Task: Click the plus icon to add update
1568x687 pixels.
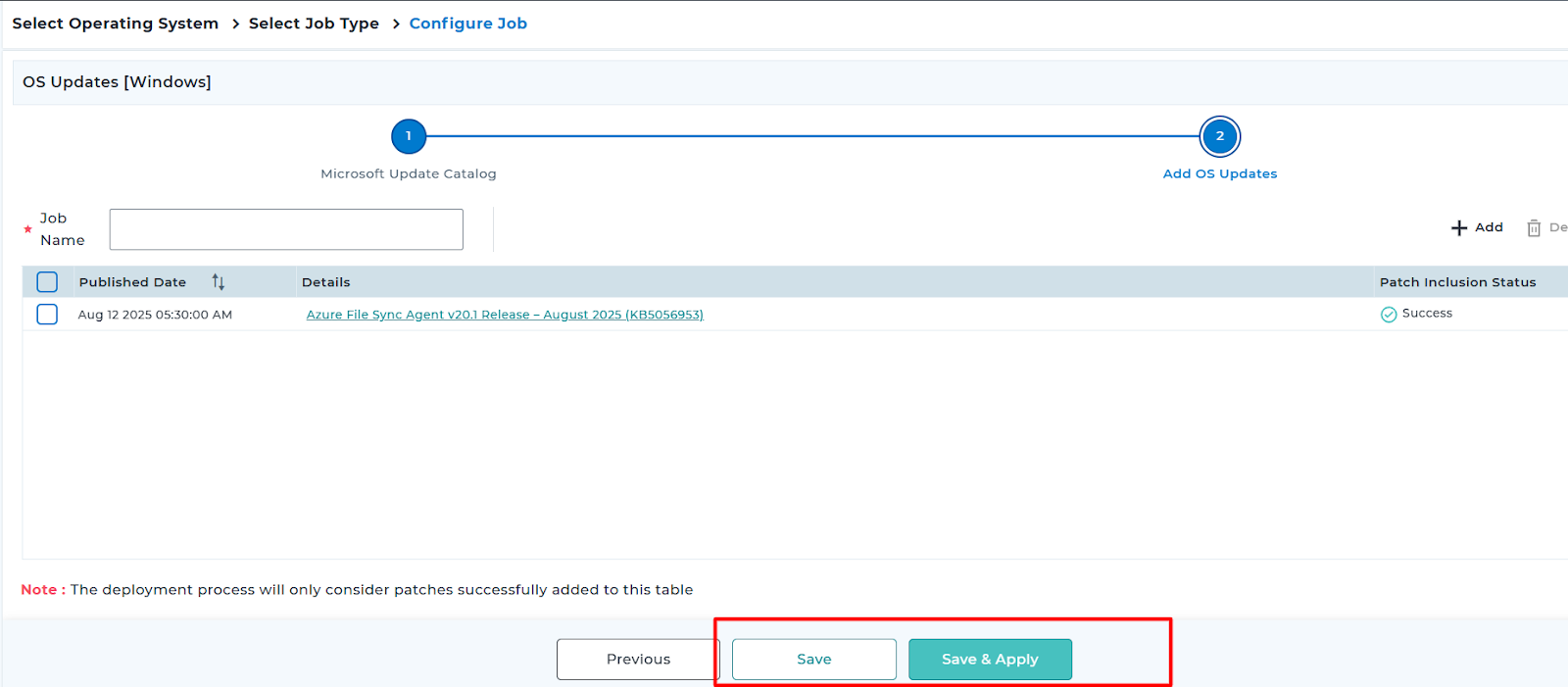Action: (x=1459, y=228)
